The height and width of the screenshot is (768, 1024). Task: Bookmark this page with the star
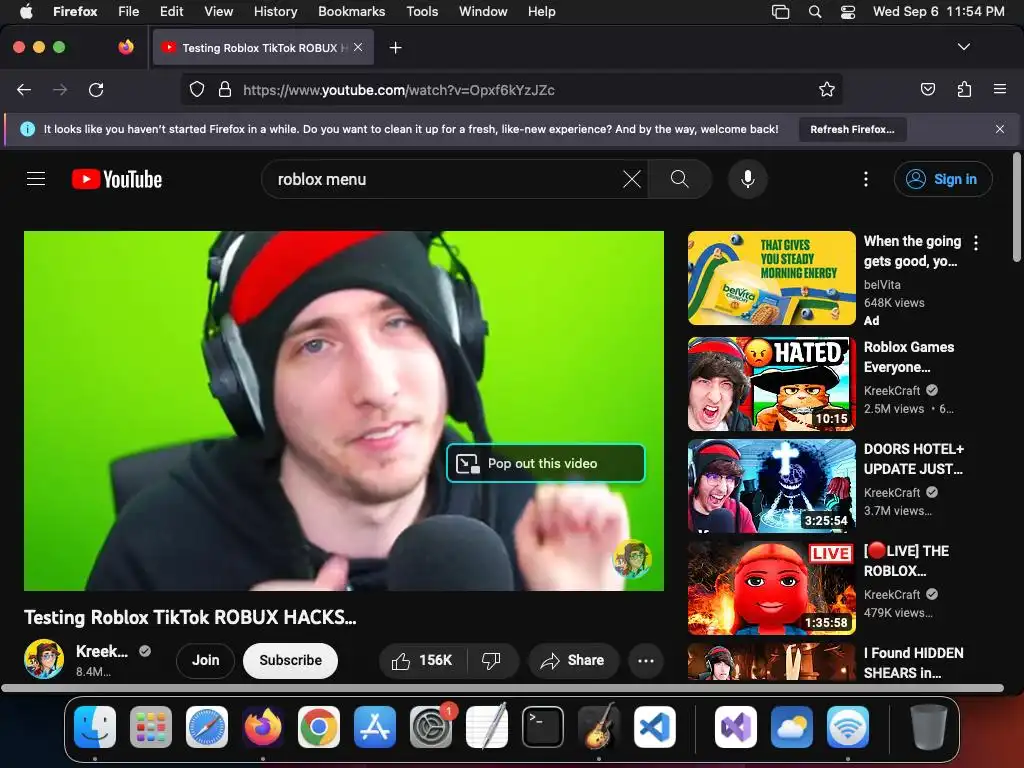(827, 89)
